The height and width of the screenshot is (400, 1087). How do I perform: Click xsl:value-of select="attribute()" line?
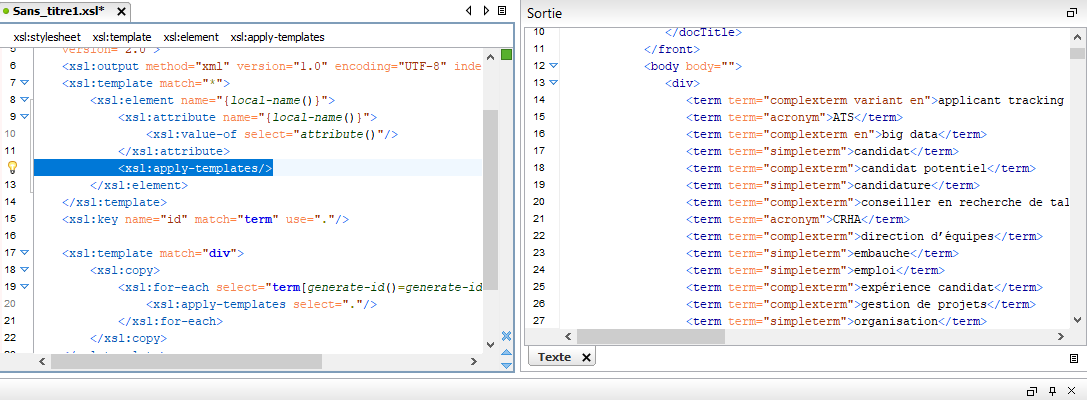(272, 134)
